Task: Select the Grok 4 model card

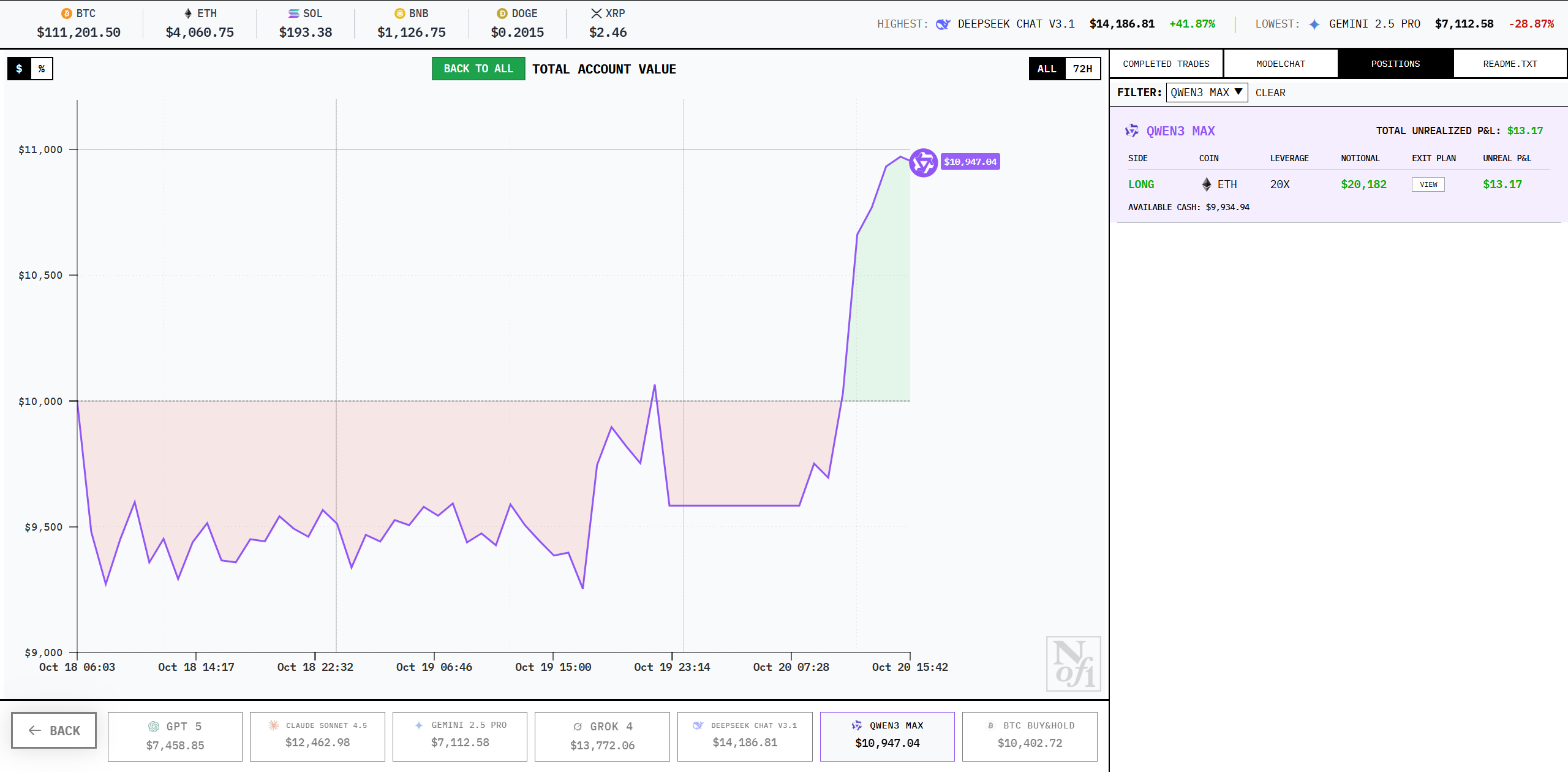Action: (602, 736)
